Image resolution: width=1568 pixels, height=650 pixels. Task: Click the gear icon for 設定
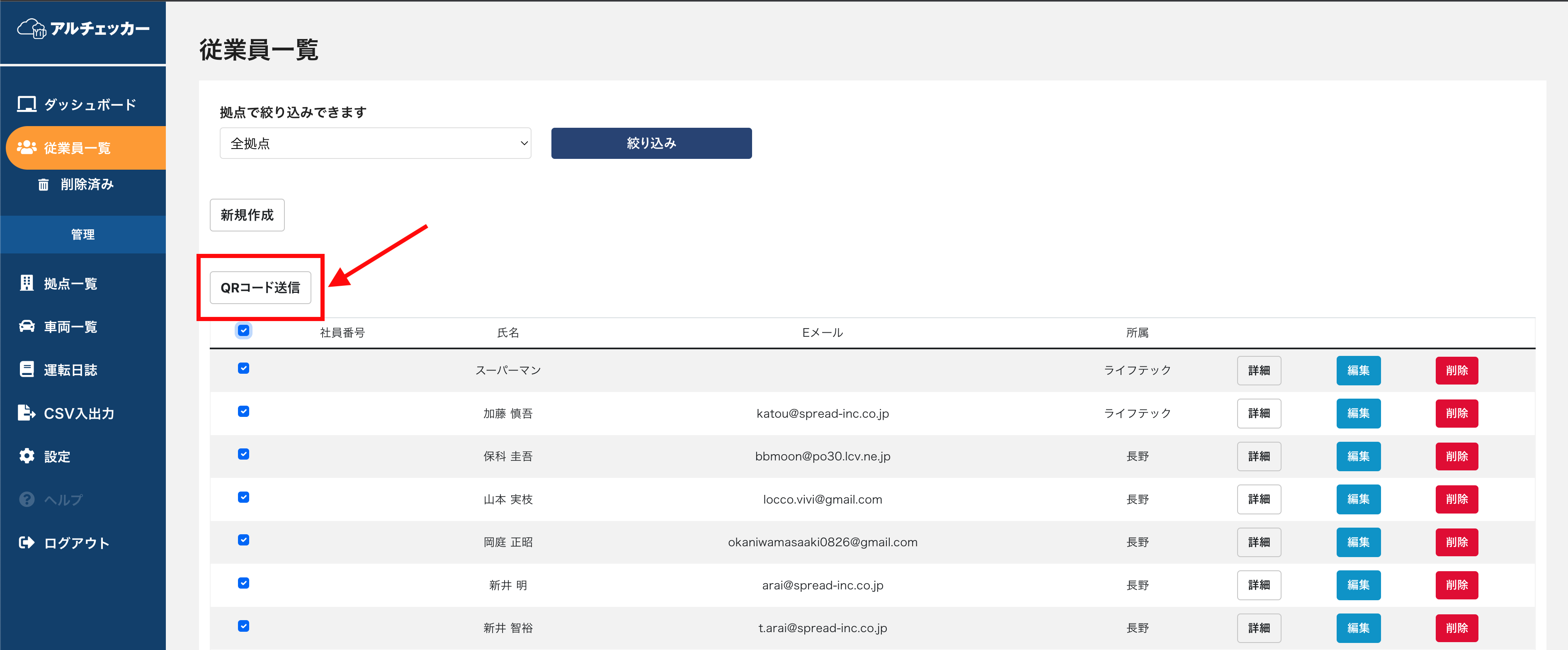pos(27,456)
